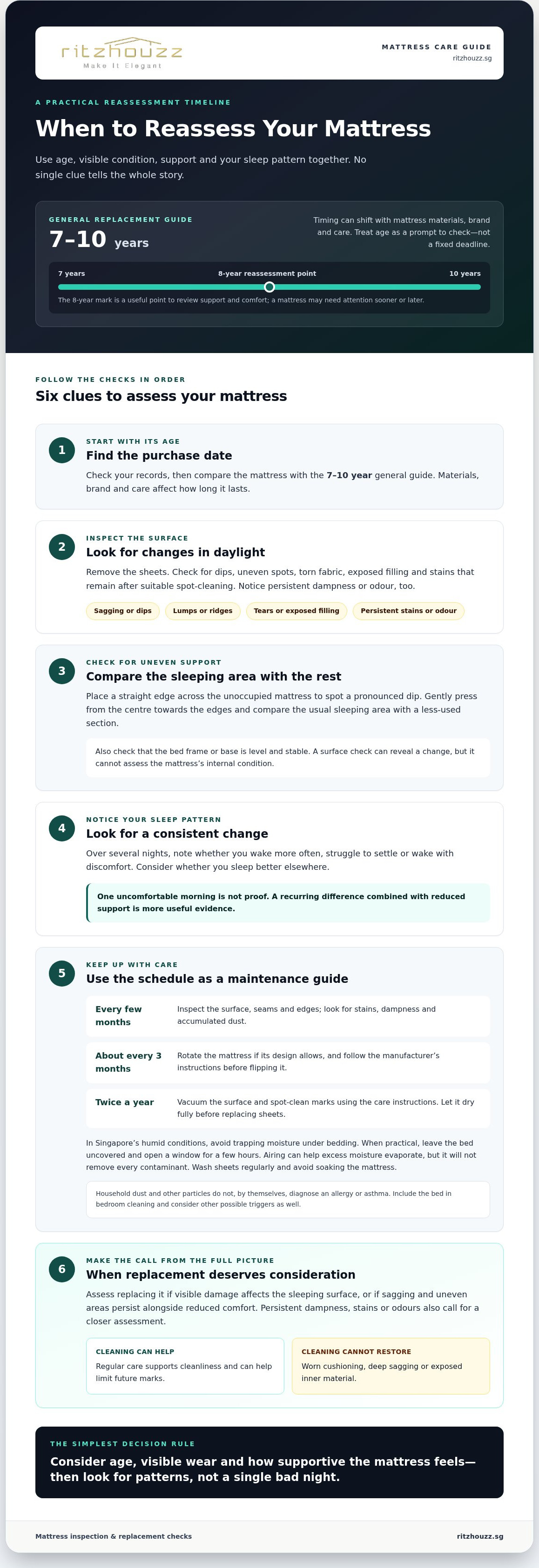The height and width of the screenshot is (1568, 539).
Task: Click the 8-year reassessment point marker
Action: [269, 287]
